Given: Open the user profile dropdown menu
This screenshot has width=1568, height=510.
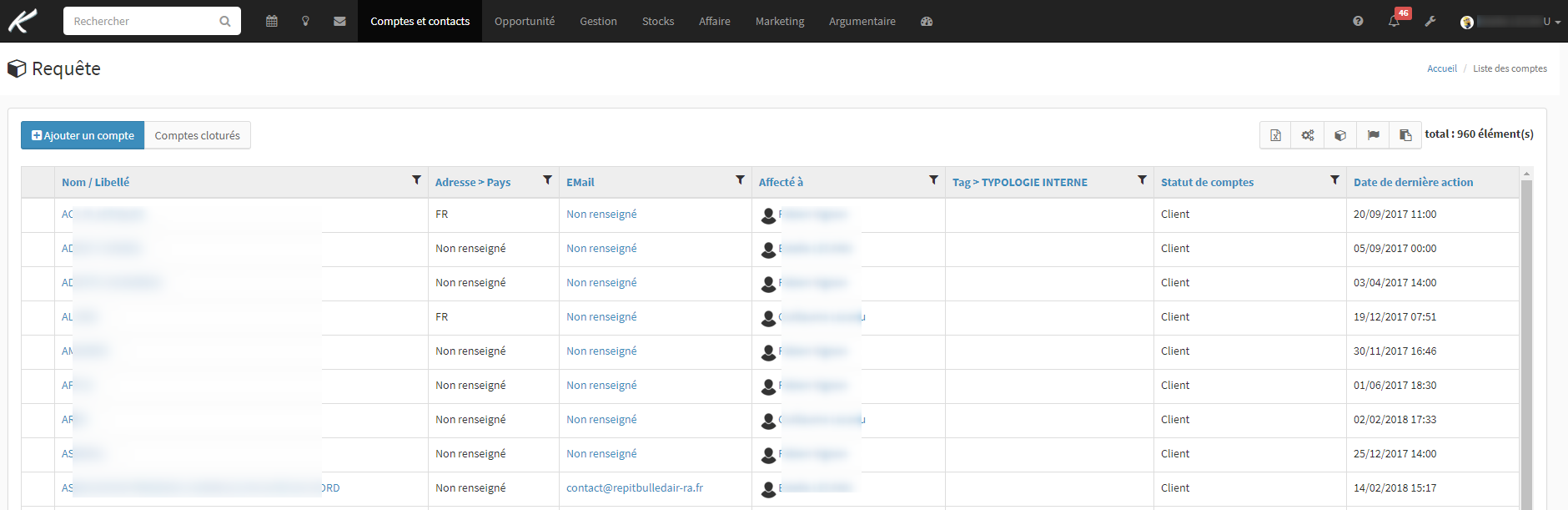Looking at the screenshot, I should click(x=1510, y=22).
